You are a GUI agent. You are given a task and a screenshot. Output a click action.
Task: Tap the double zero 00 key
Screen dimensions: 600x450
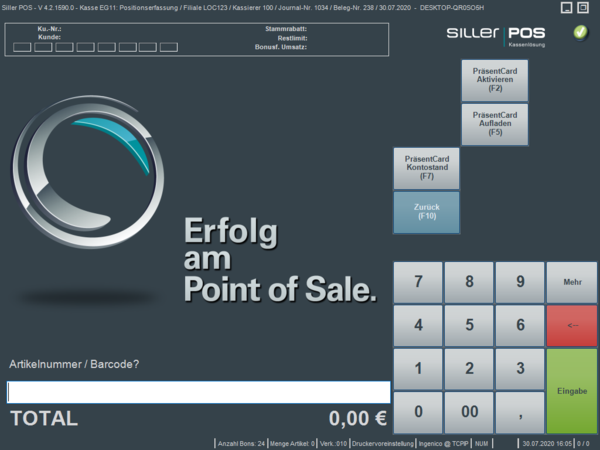(x=469, y=412)
